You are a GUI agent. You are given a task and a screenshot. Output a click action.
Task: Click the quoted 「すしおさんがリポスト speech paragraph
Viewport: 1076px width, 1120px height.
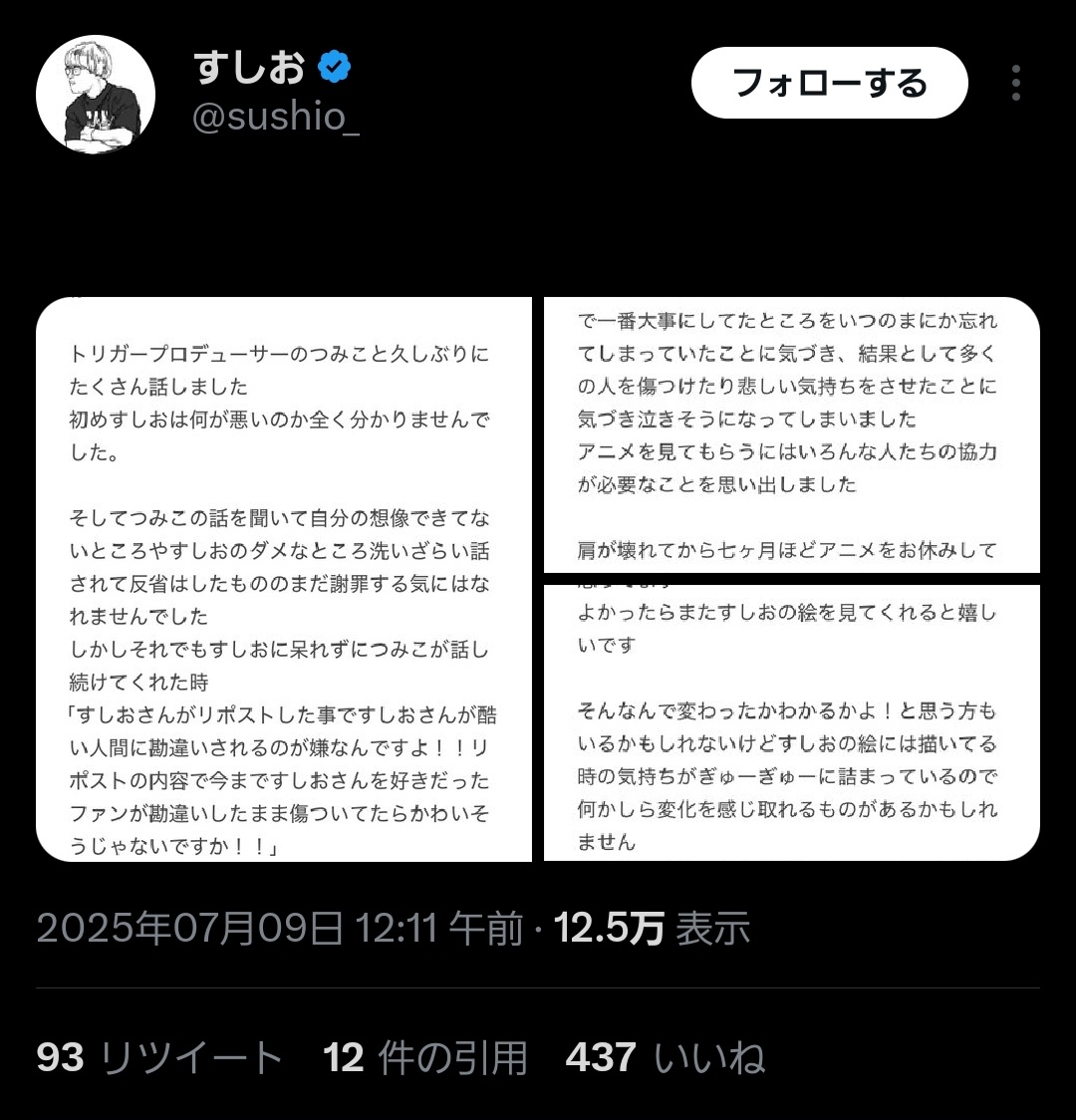[x=282, y=780]
